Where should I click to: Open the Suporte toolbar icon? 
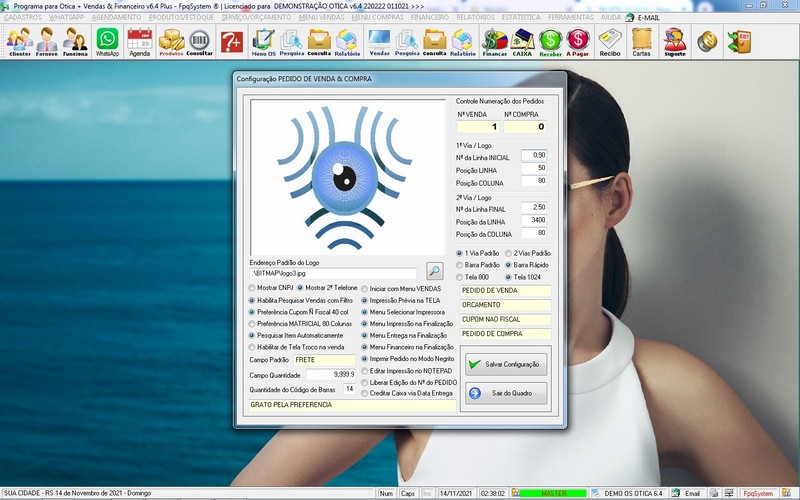pos(675,41)
